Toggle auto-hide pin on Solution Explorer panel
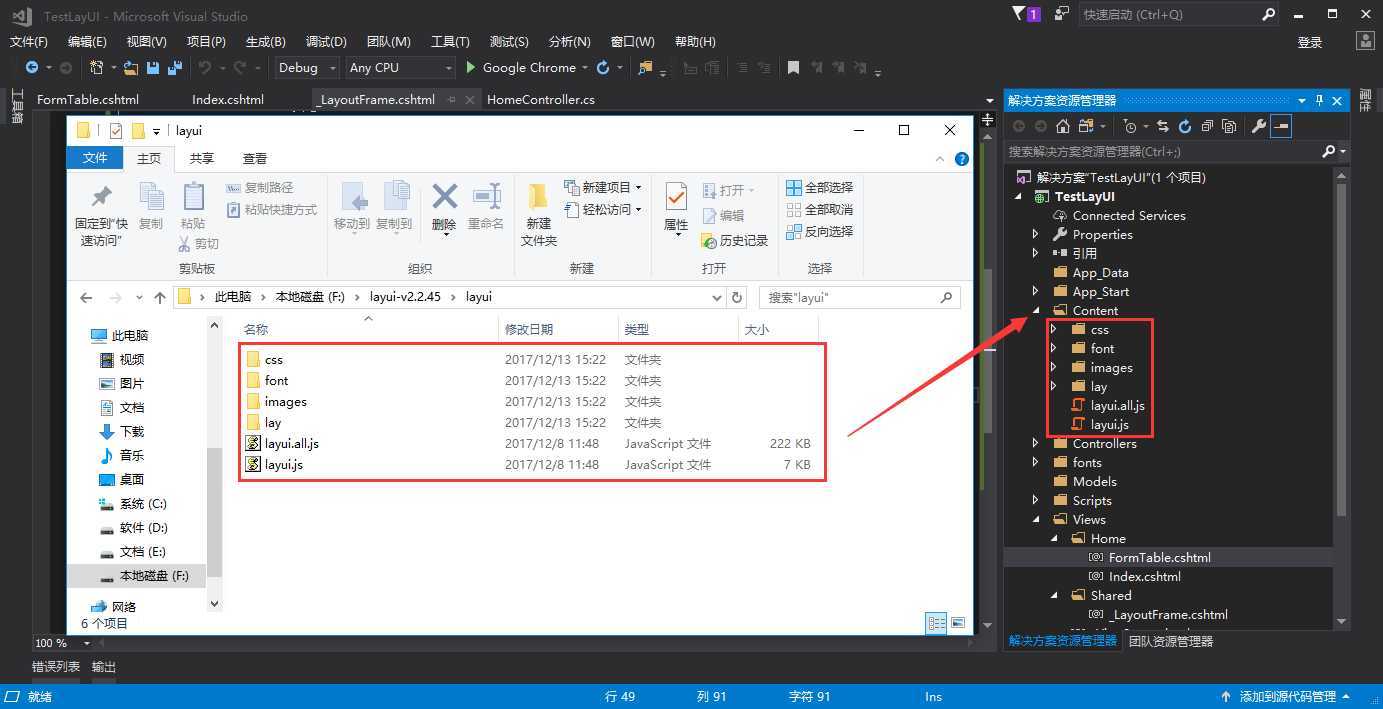The image size is (1383, 709). click(x=1319, y=100)
